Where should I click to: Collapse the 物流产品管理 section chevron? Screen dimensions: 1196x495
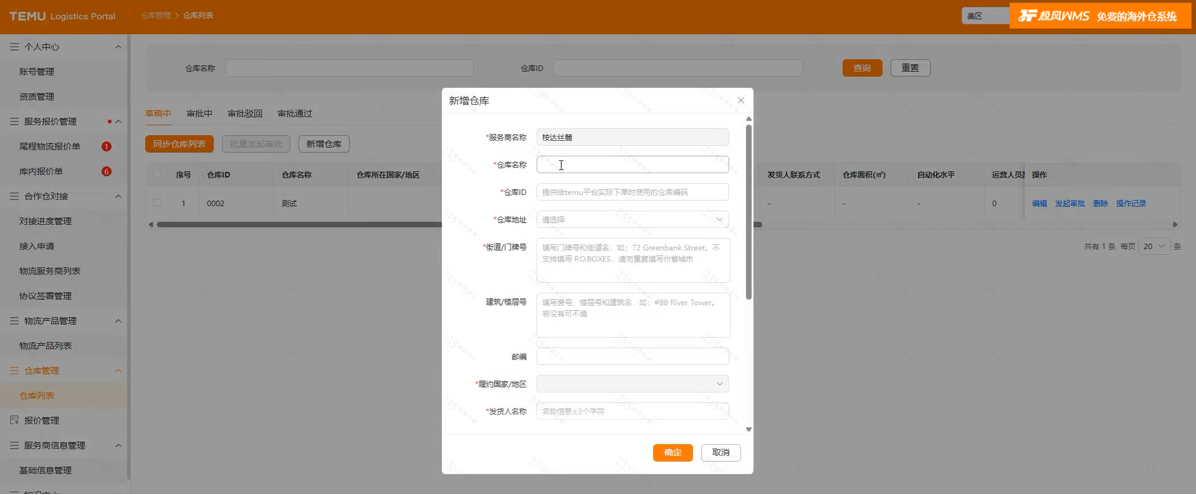pyautogui.click(x=118, y=320)
